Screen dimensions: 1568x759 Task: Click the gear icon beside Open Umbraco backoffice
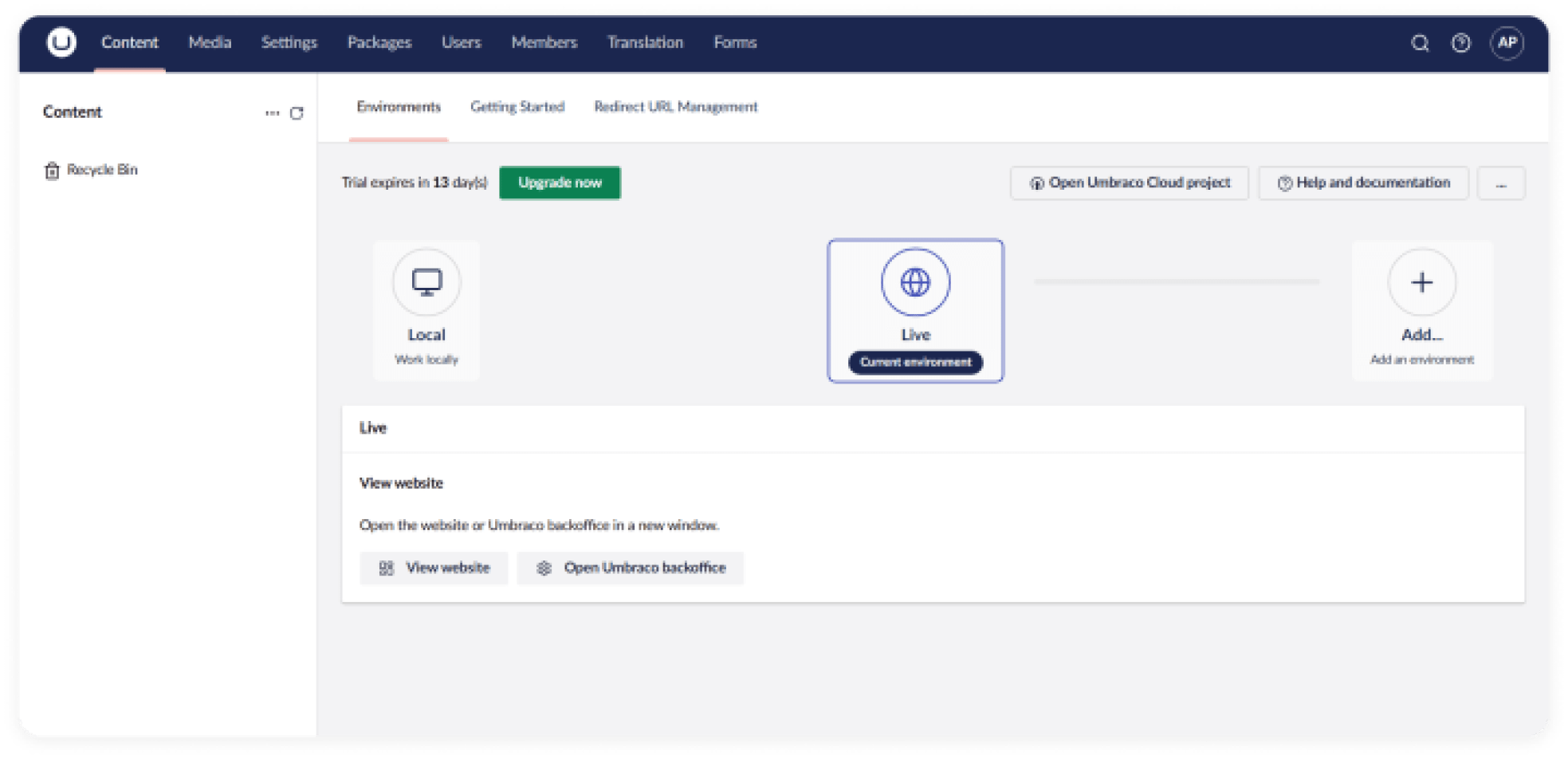click(x=544, y=568)
